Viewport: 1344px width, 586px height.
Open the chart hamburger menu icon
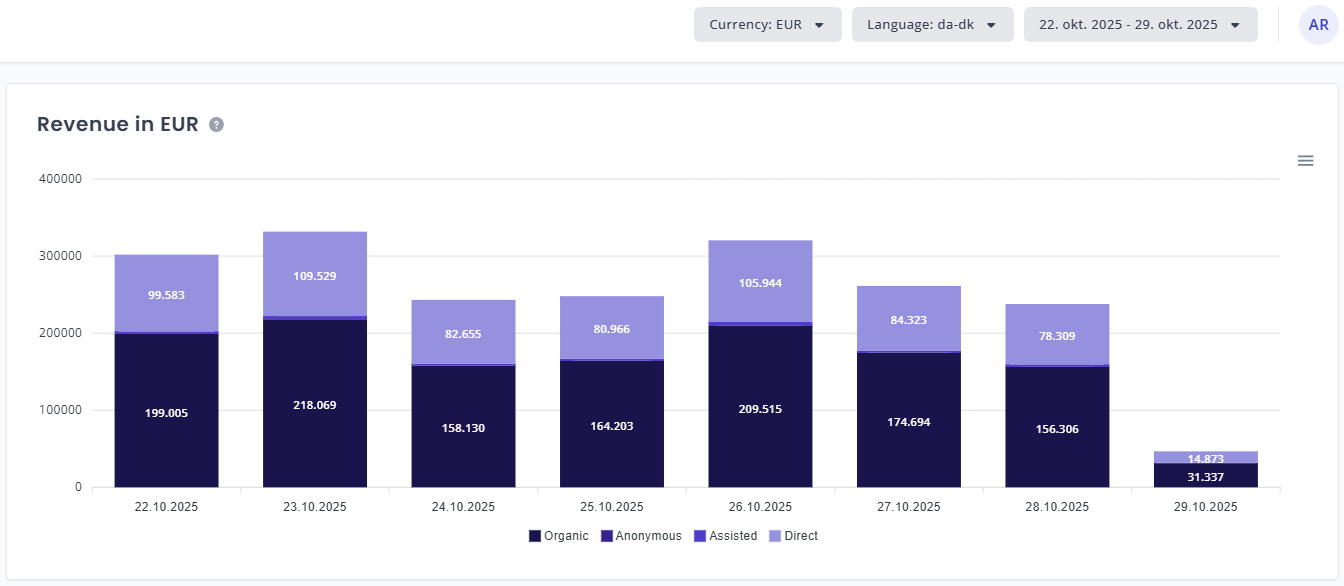(x=1305, y=161)
